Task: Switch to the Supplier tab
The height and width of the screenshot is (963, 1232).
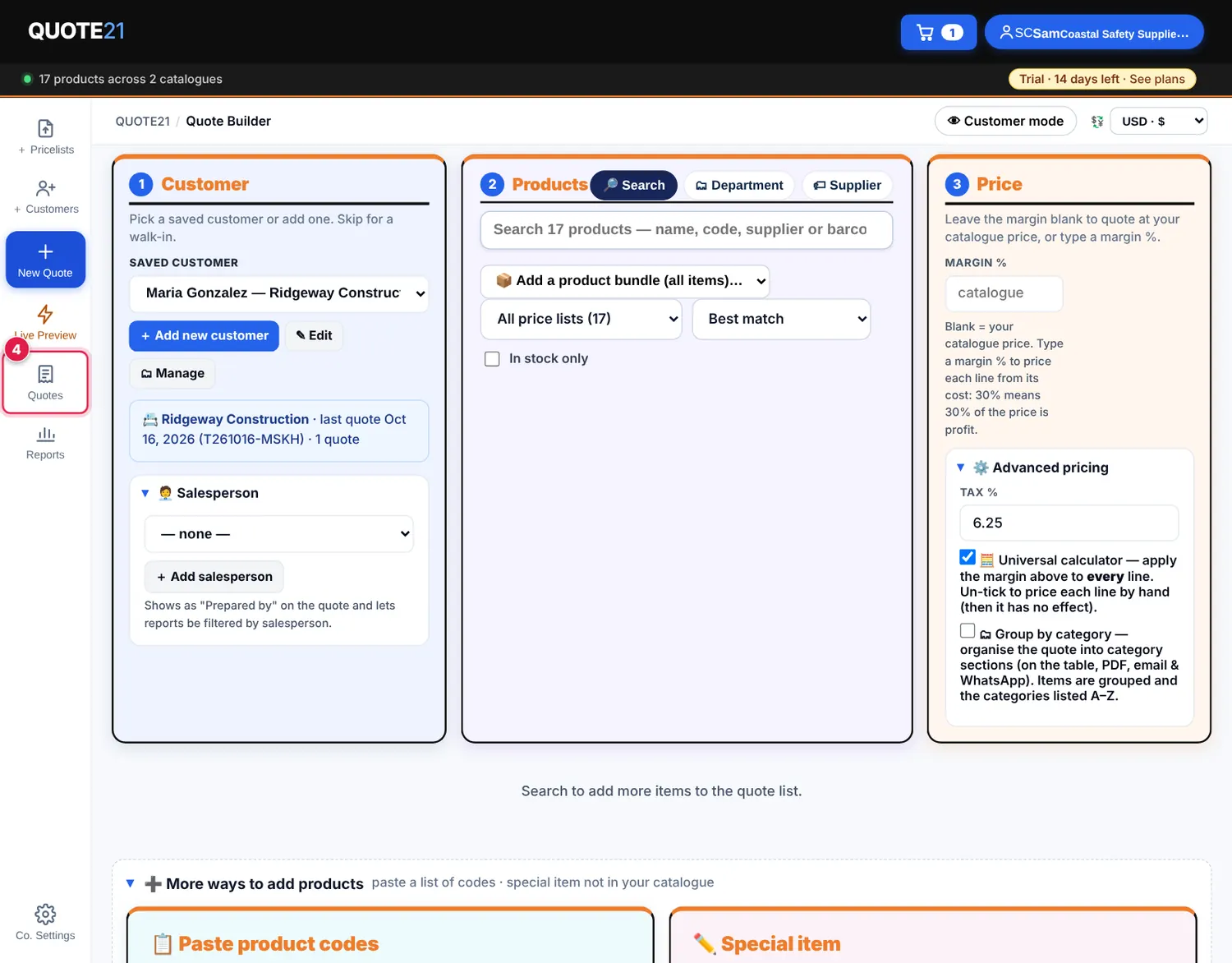Action: click(x=848, y=185)
